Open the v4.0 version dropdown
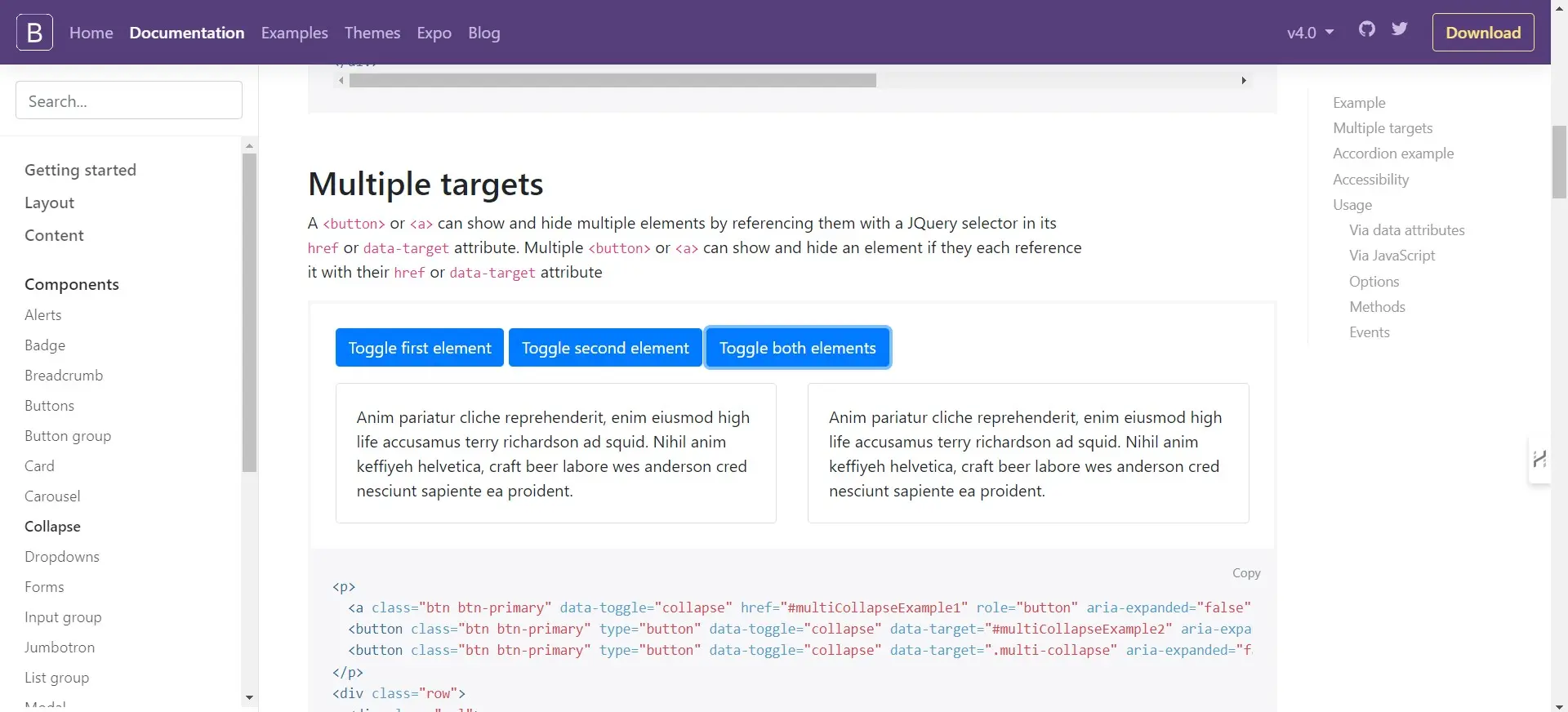This screenshot has width=1568, height=712. pos(1310,33)
